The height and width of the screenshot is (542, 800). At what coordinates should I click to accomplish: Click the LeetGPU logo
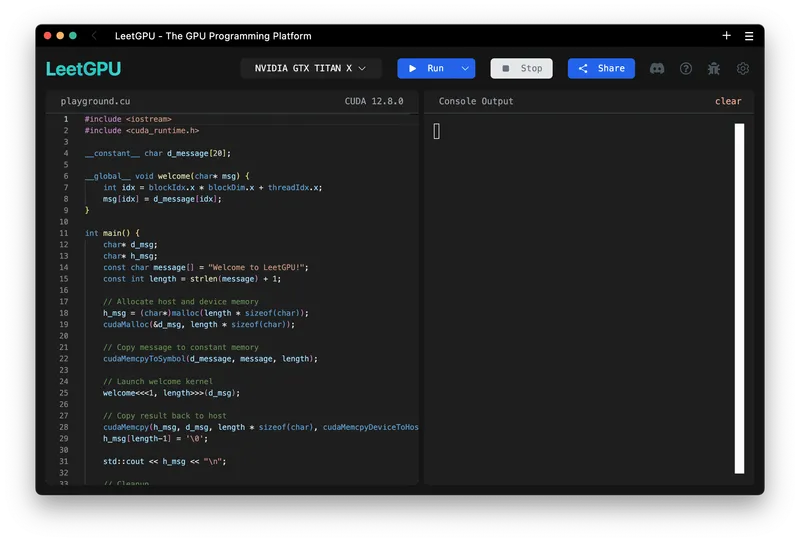click(x=84, y=69)
